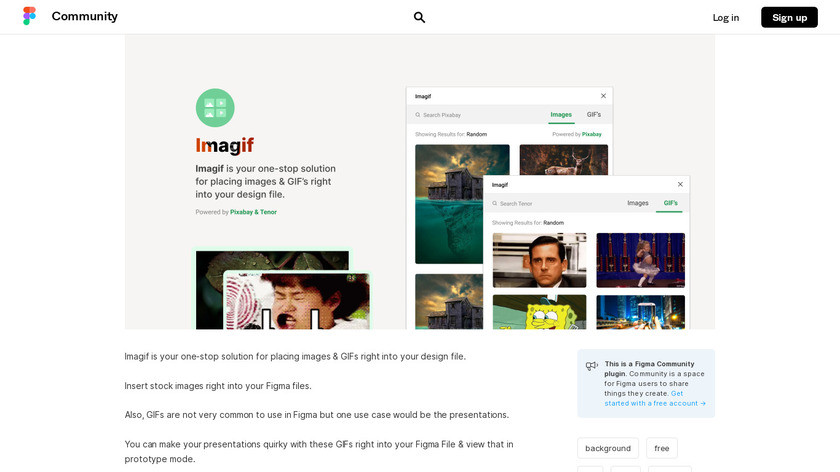Image resolution: width=840 pixels, height=472 pixels.
Task: Click the Search Pixabay magnifier icon
Action: coord(418,115)
